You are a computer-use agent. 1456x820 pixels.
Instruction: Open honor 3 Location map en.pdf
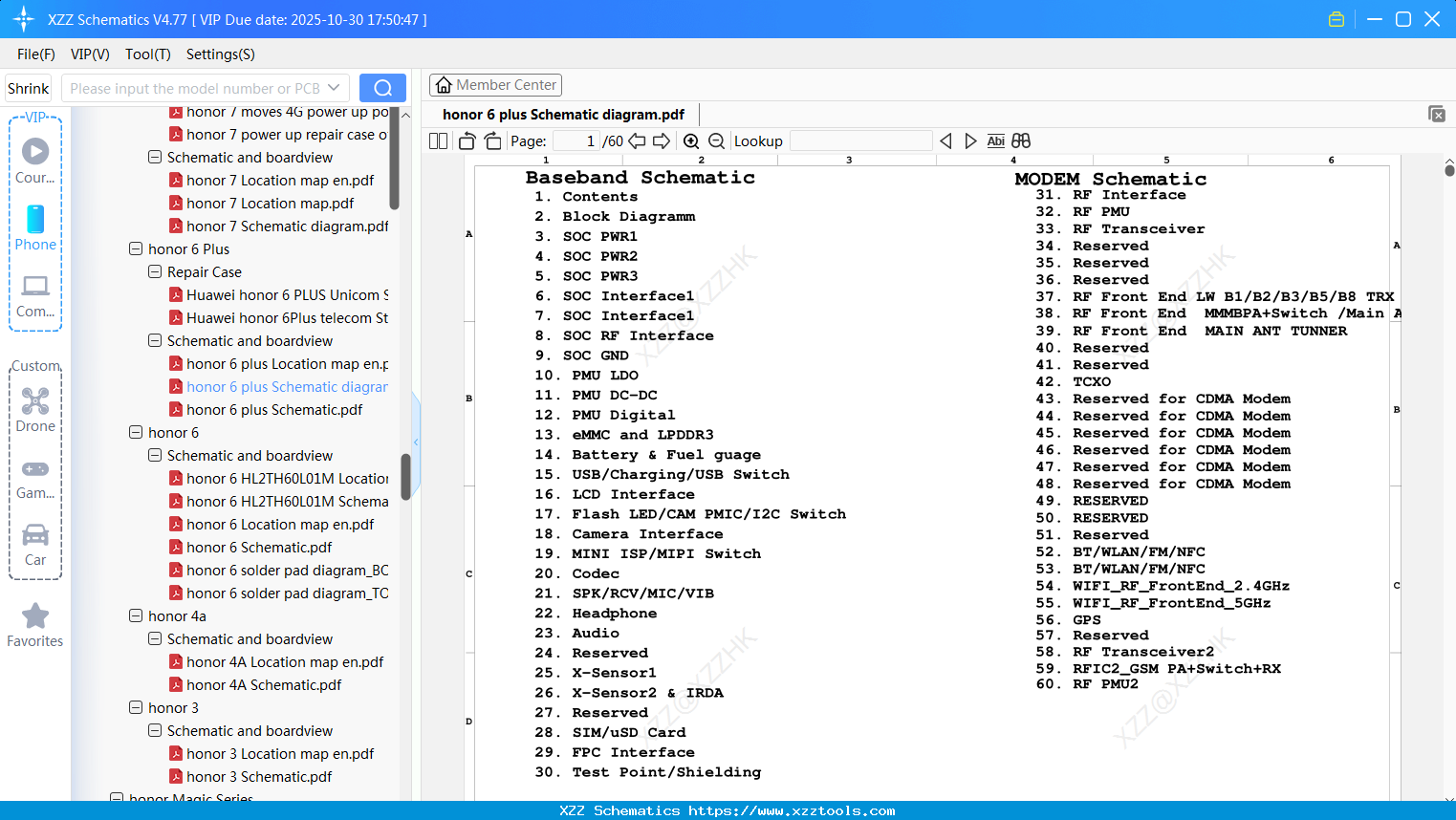click(x=280, y=753)
